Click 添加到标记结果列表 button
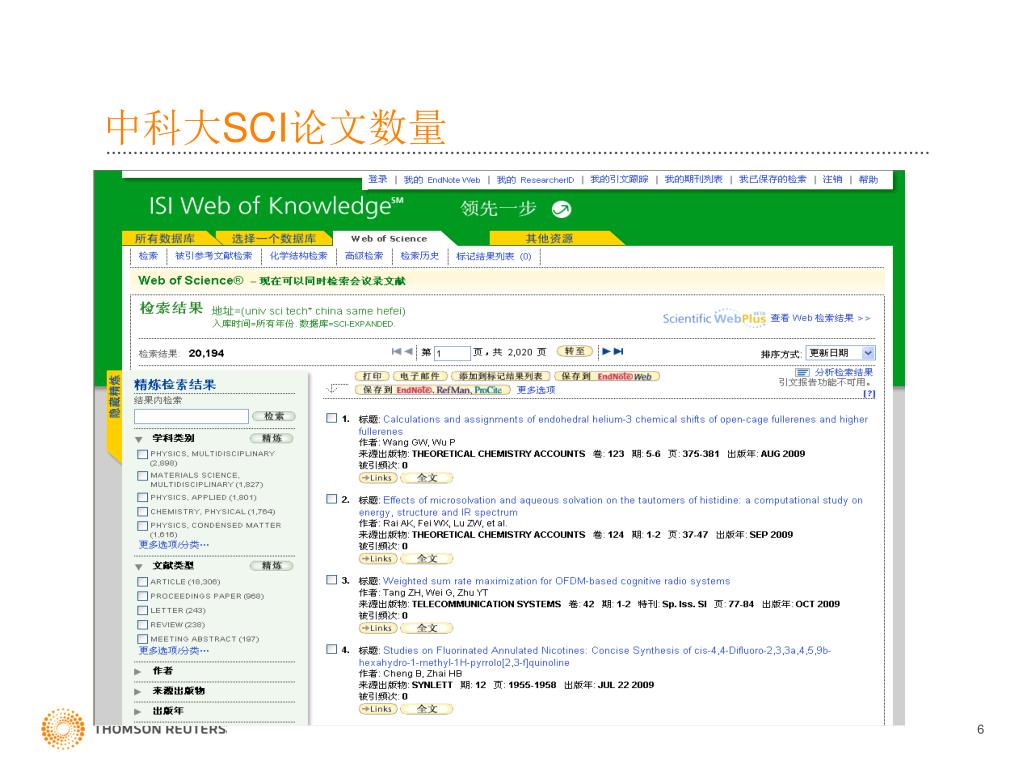The image size is (1024, 768). coord(500,376)
